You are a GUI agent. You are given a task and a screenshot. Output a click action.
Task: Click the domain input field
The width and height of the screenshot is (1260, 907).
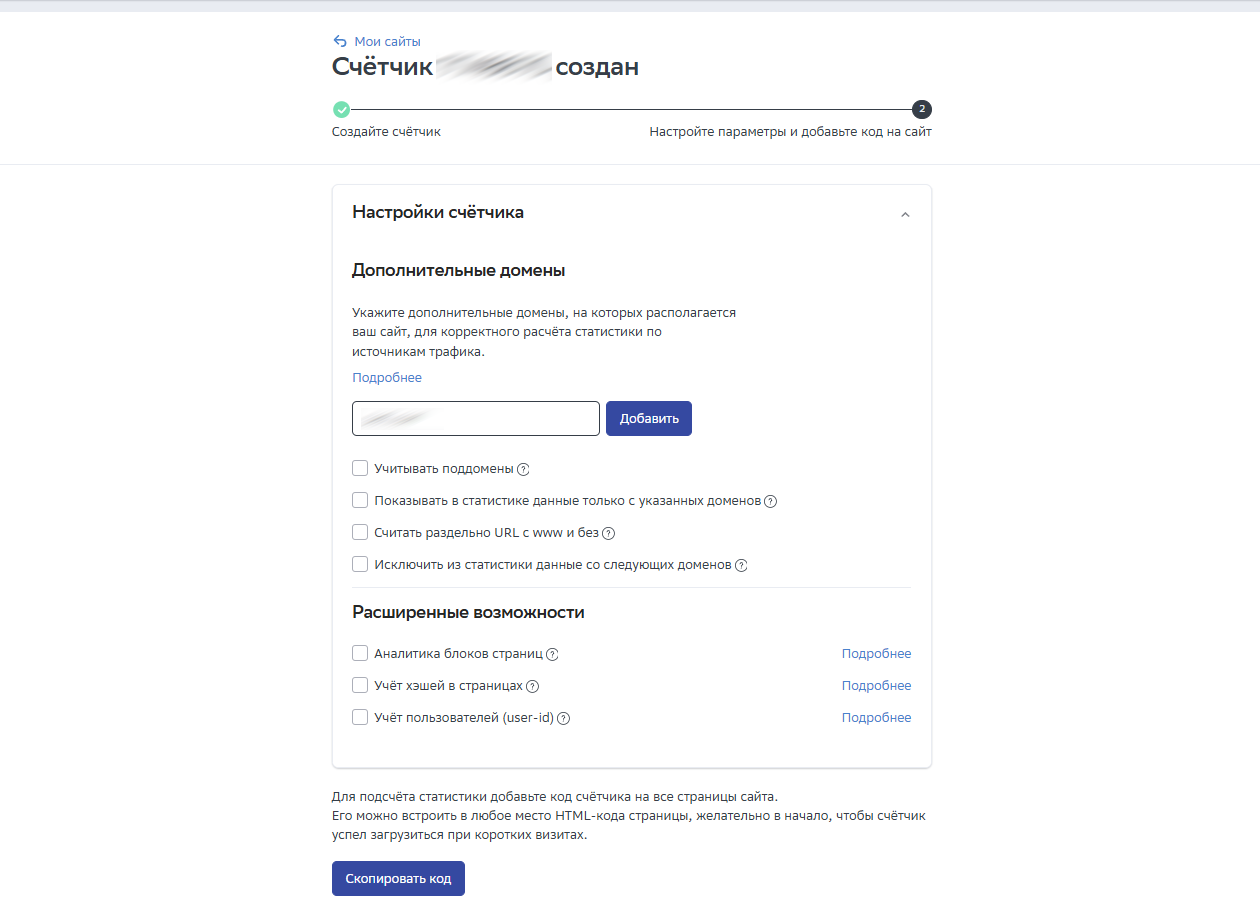(475, 418)
